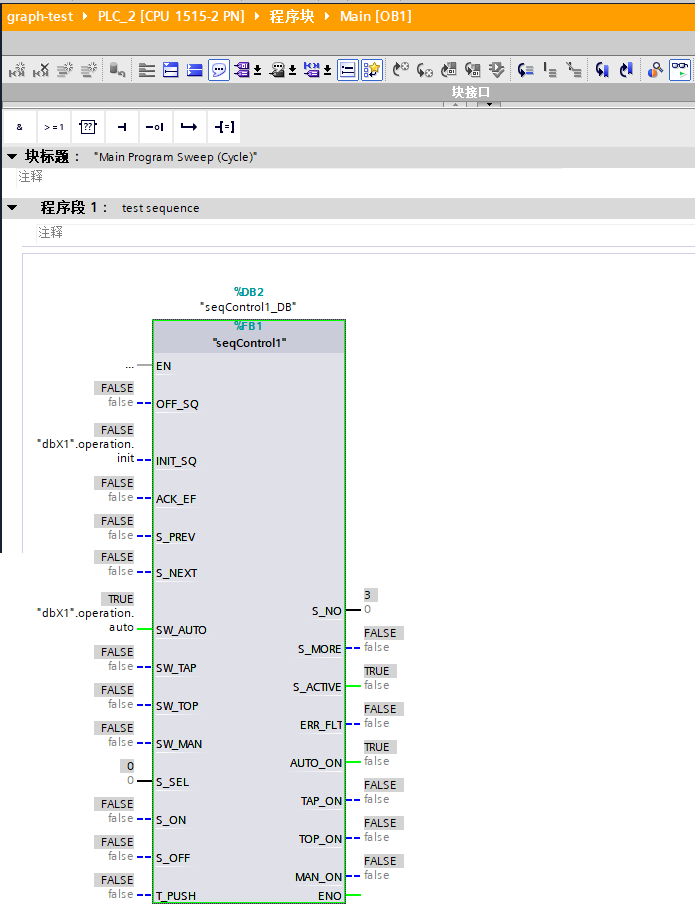Click the absolute/symbolic operands icon
The image size is (695, 913).
(x=242, y=70)
